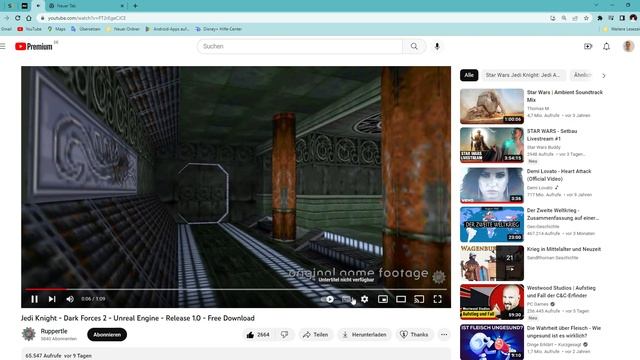
Task: Open Maps bookmark in bookmarks bar
Action: (x=56, y=29)
